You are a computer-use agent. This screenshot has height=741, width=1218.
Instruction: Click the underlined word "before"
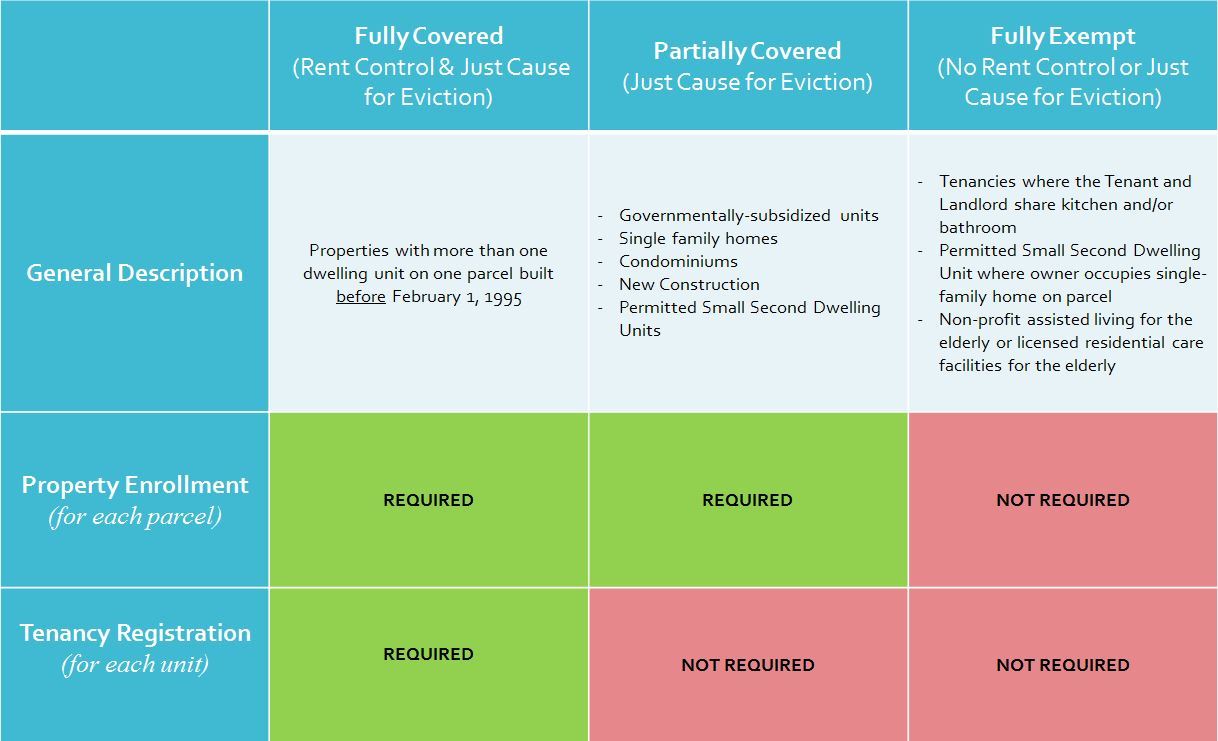[x=361, y=297]
